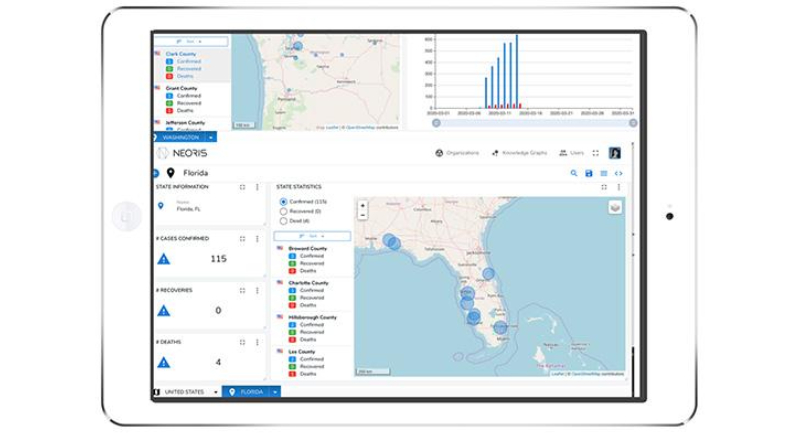800x445 pixels.
Task: Click the search magnifier icon beside Florida
Action: click(574, 174)
